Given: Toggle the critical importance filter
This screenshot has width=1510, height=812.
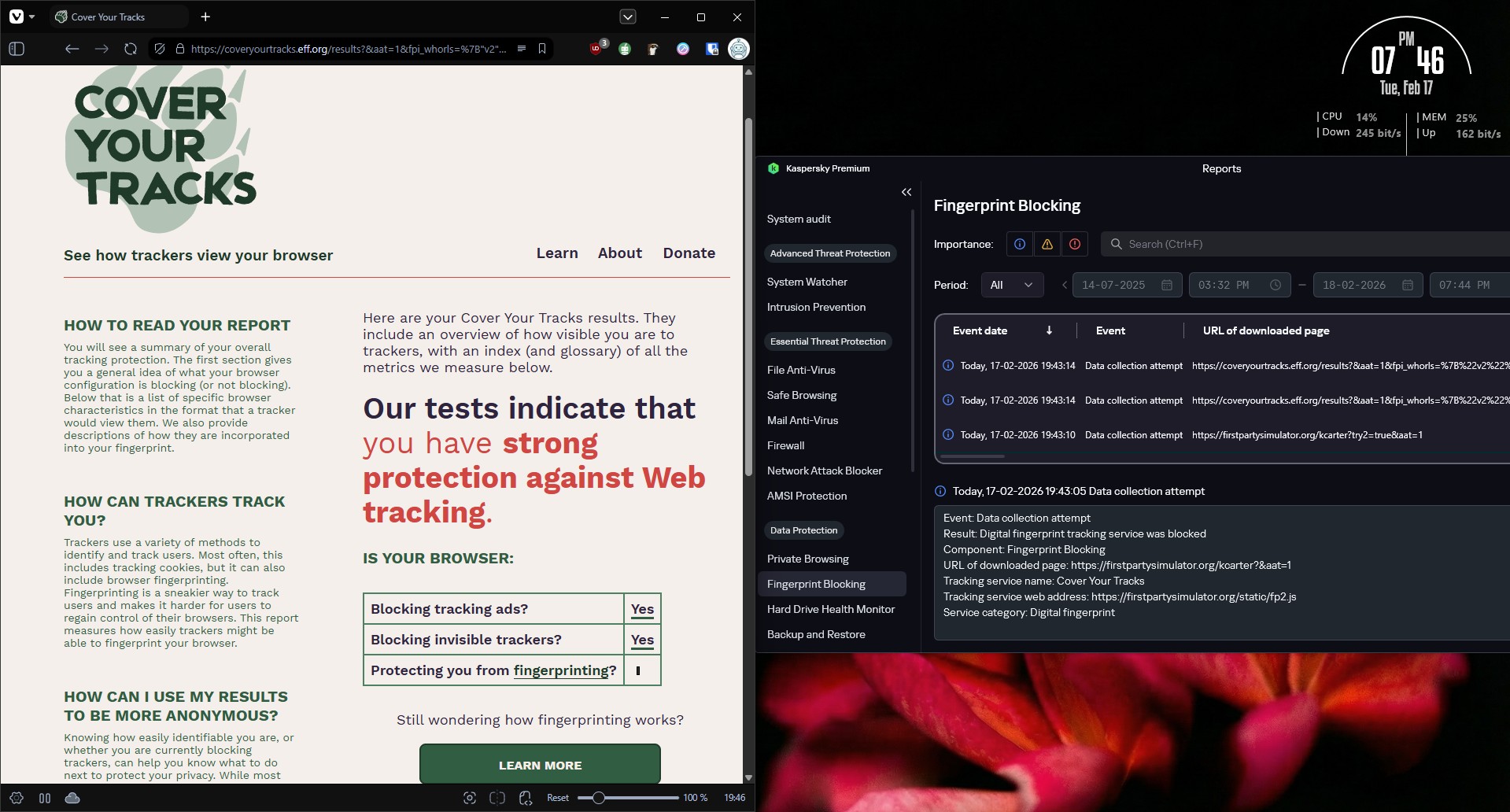Looking at the screenshot, I should coord(1075,244).
